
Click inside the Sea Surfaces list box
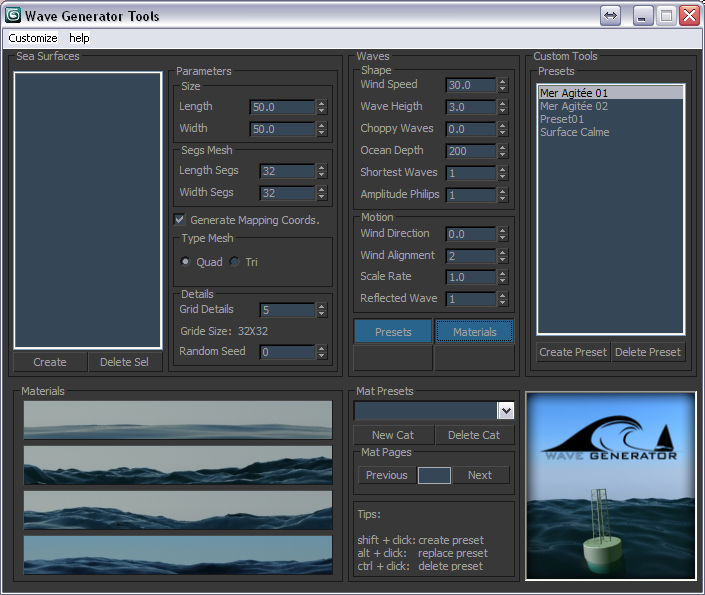88,210
